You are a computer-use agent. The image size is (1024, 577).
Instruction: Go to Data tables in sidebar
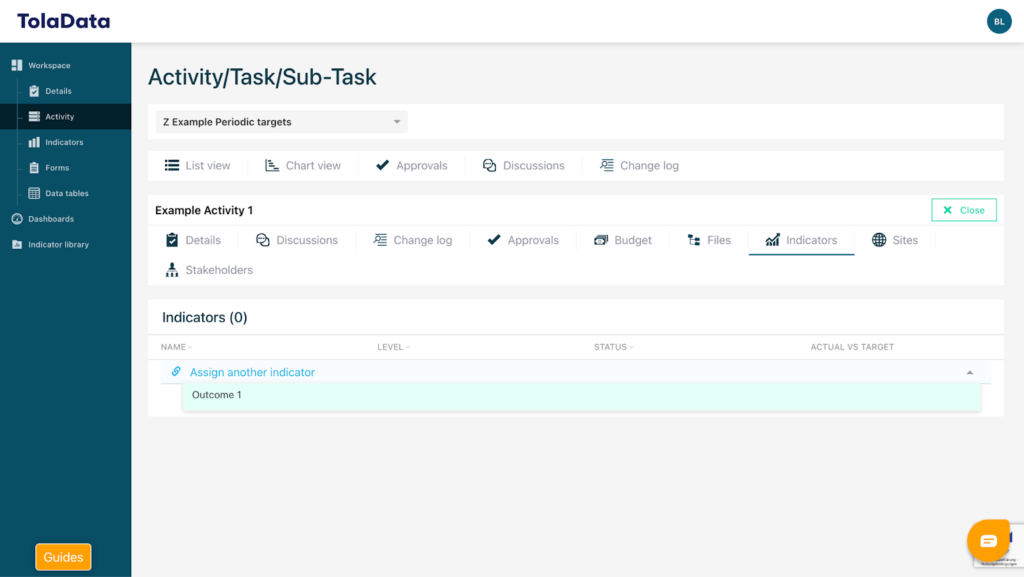click(x=66, y=194)
